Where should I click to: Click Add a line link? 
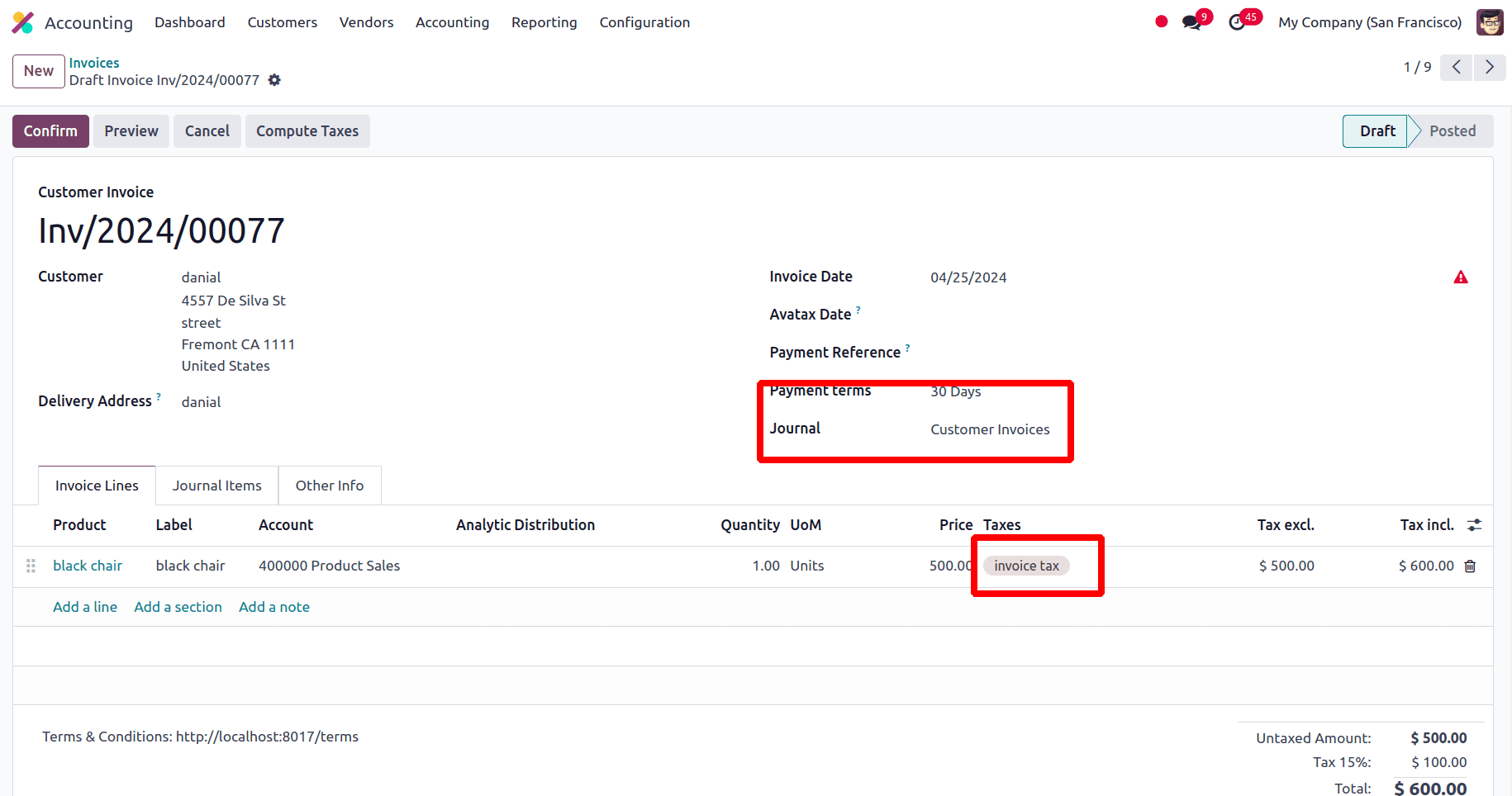point(85,607)
